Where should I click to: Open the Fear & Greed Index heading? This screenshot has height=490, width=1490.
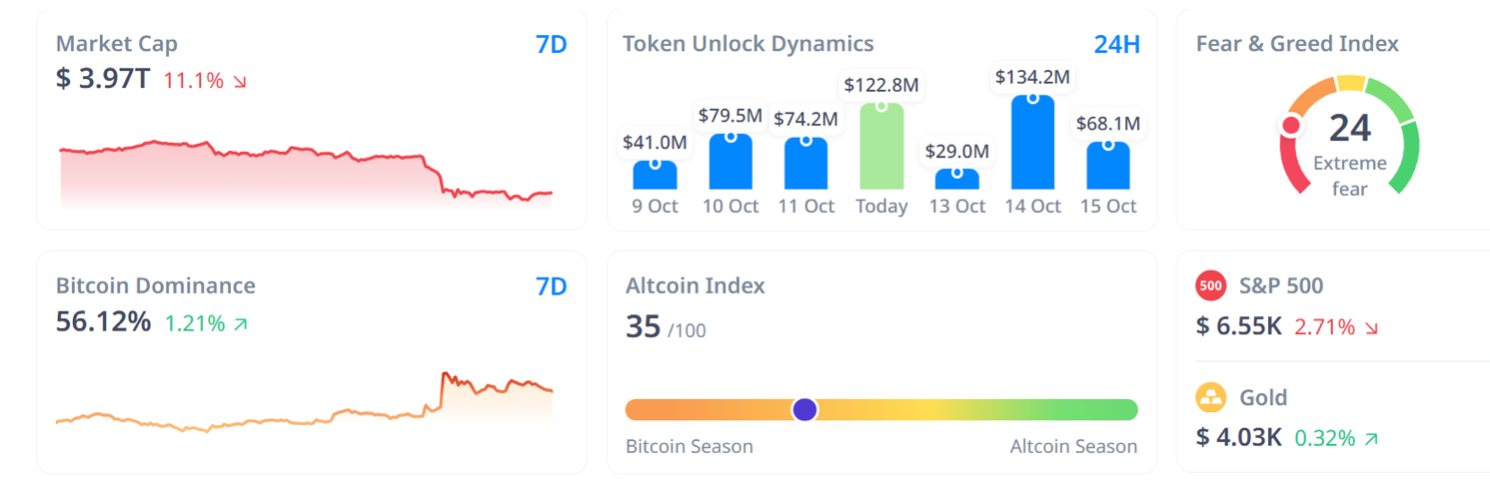1297,44
